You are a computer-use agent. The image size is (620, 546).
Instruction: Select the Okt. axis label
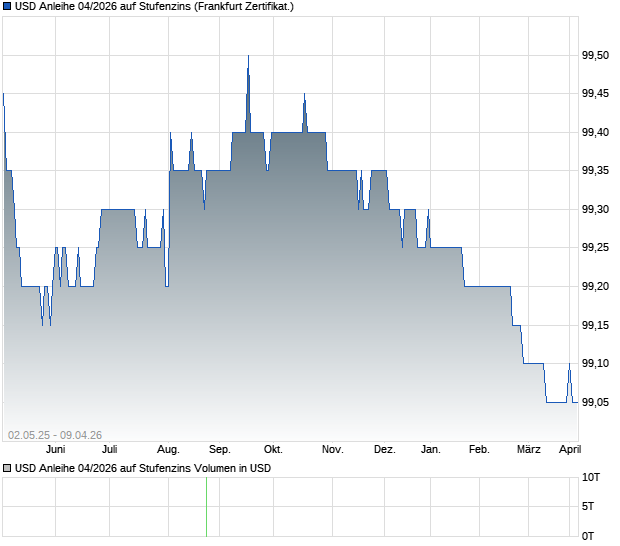(273, 450)
